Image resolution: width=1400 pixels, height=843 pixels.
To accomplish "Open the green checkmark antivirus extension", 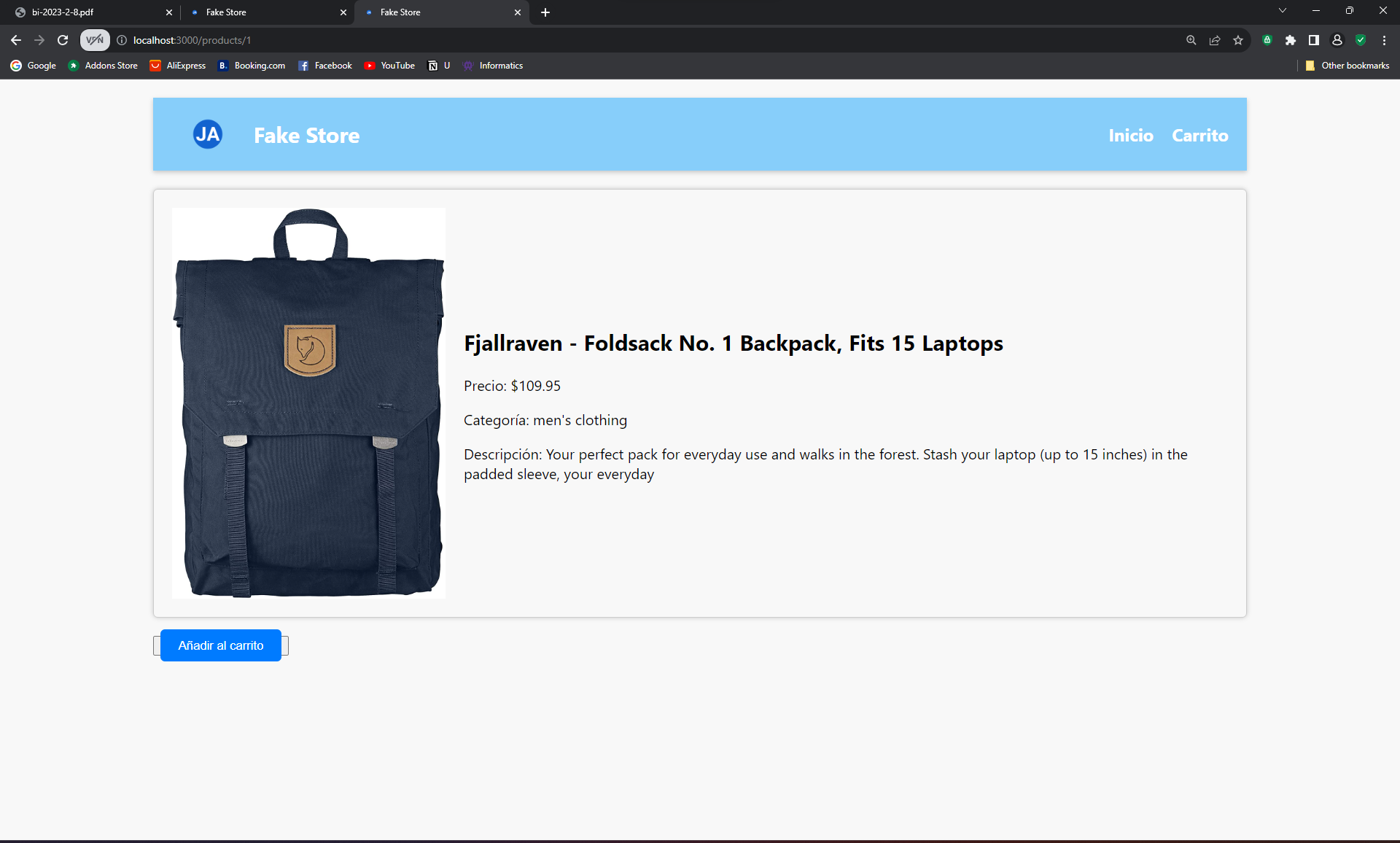I will click(x=1361, y=40).
